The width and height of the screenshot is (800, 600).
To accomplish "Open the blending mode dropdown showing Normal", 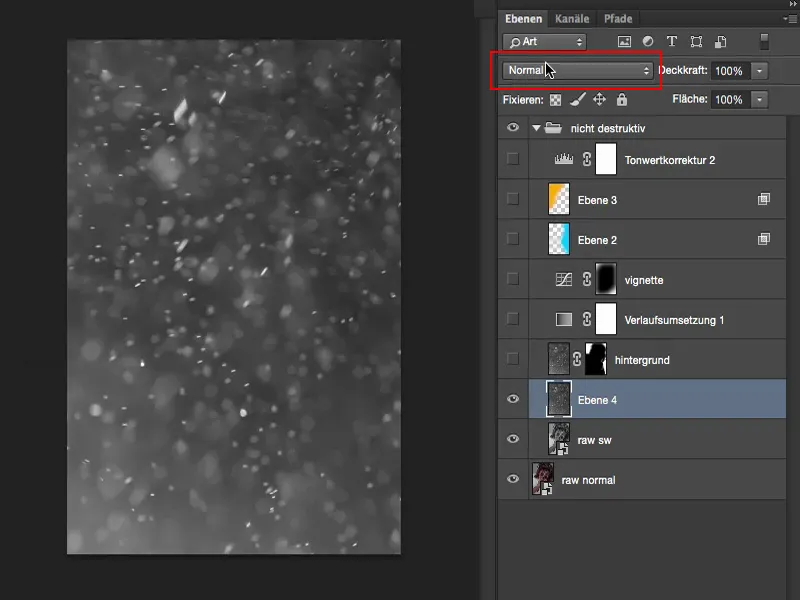I will (x=575, y=71).
